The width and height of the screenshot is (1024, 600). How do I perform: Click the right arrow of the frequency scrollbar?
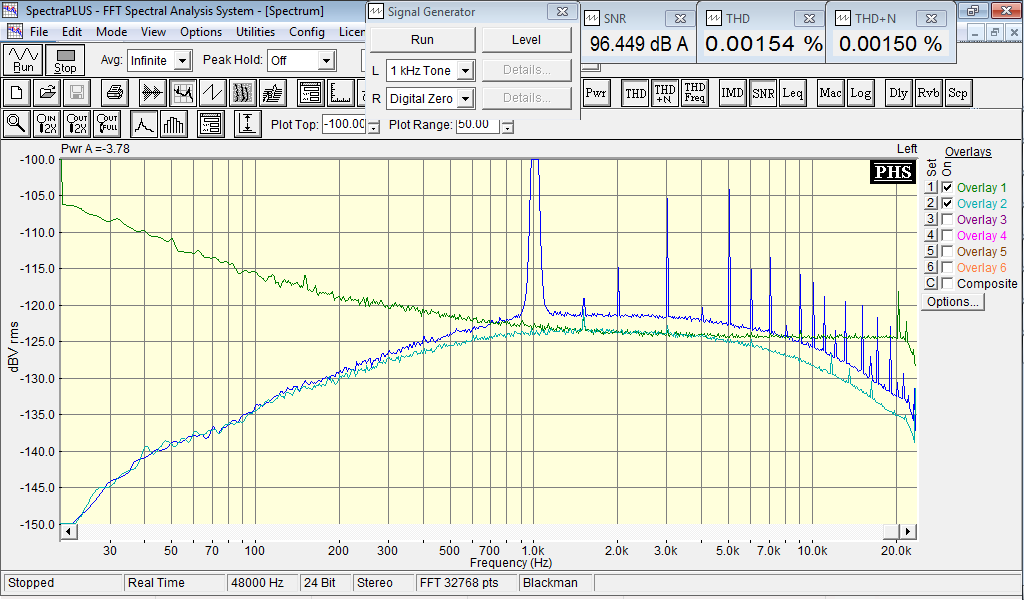click(908, 531)
